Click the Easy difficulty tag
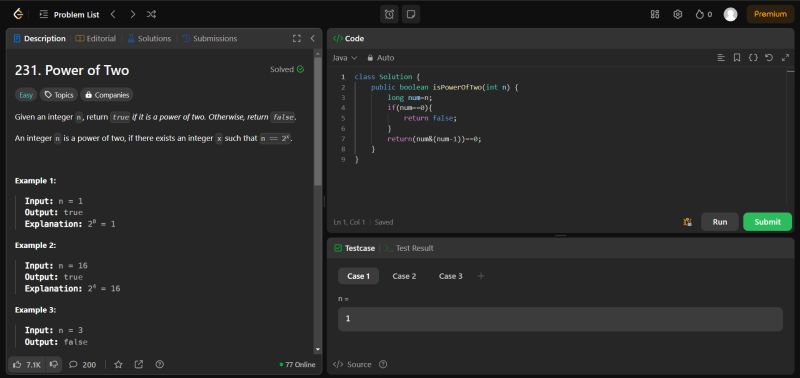The height and width of the screenshot is (378, 800). 26,95
